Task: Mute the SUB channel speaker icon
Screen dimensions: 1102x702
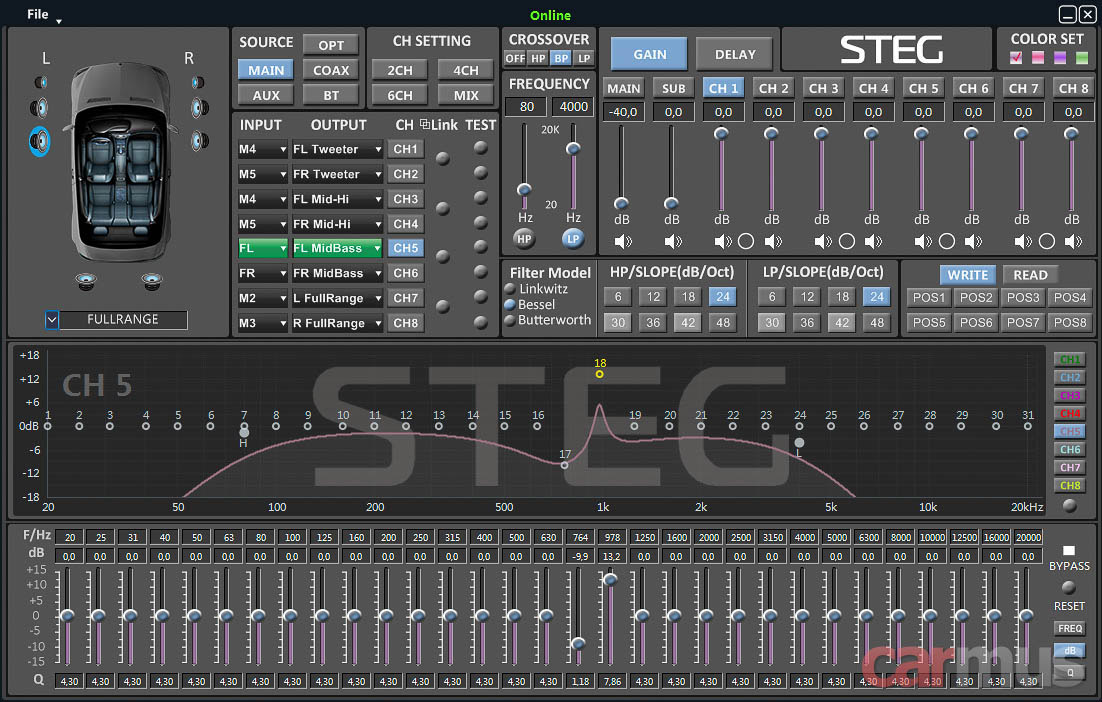Action: pos(673,242)
